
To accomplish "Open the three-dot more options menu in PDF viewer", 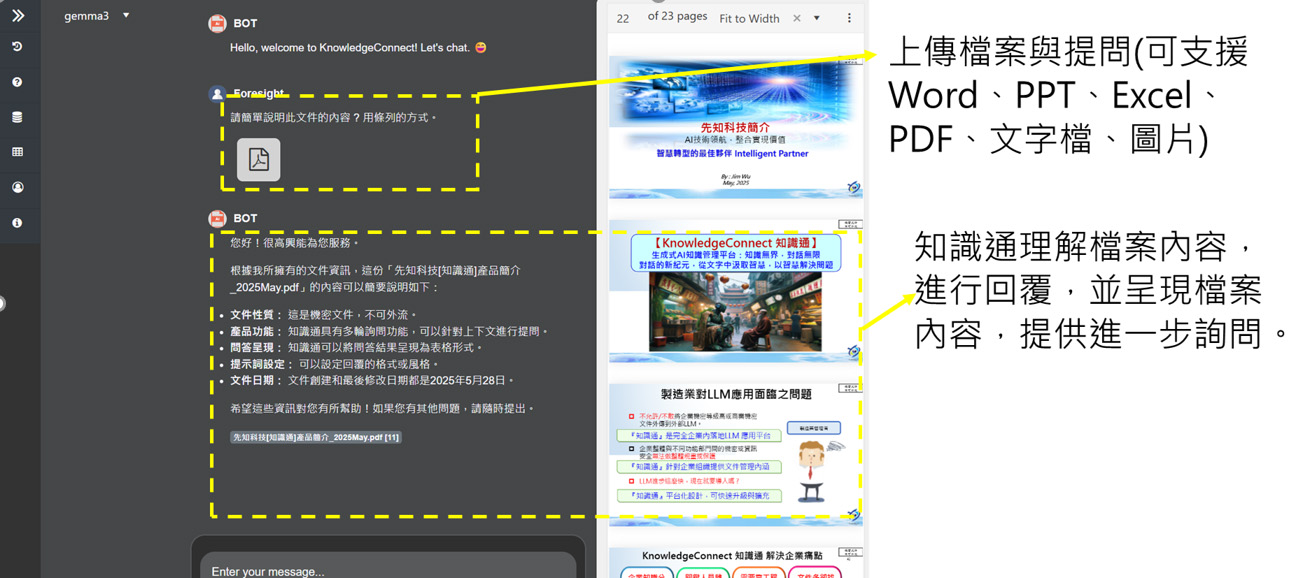I will [849, 18].
